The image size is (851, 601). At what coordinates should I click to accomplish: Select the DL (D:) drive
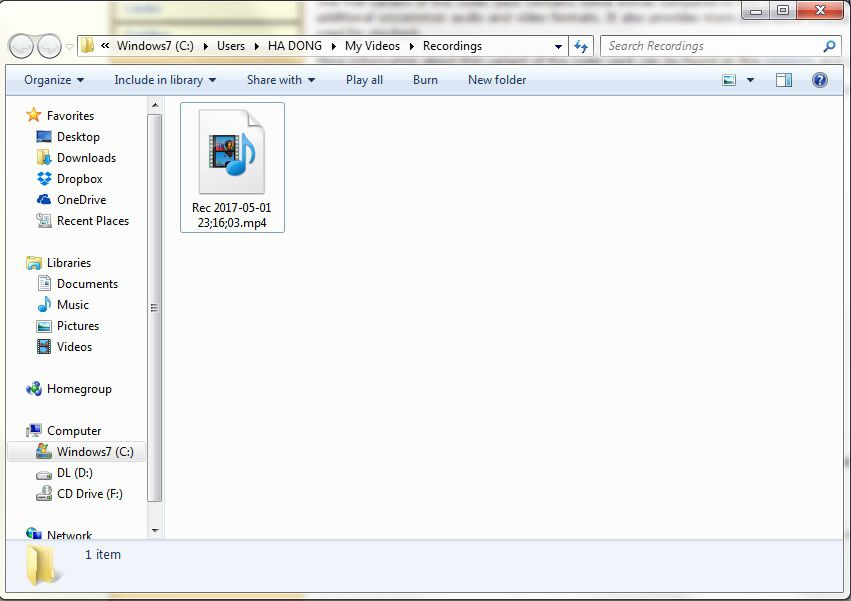pos(74,473)
